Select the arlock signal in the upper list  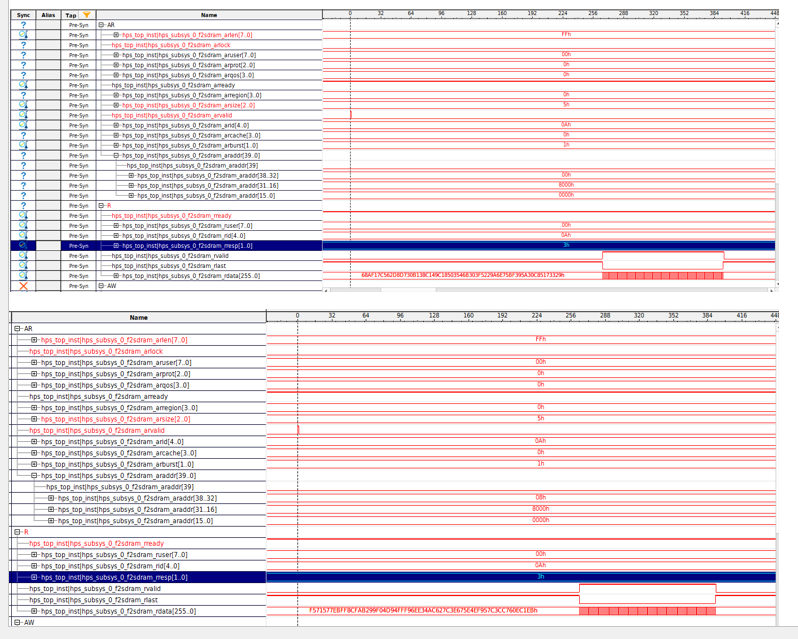[171, 45]
